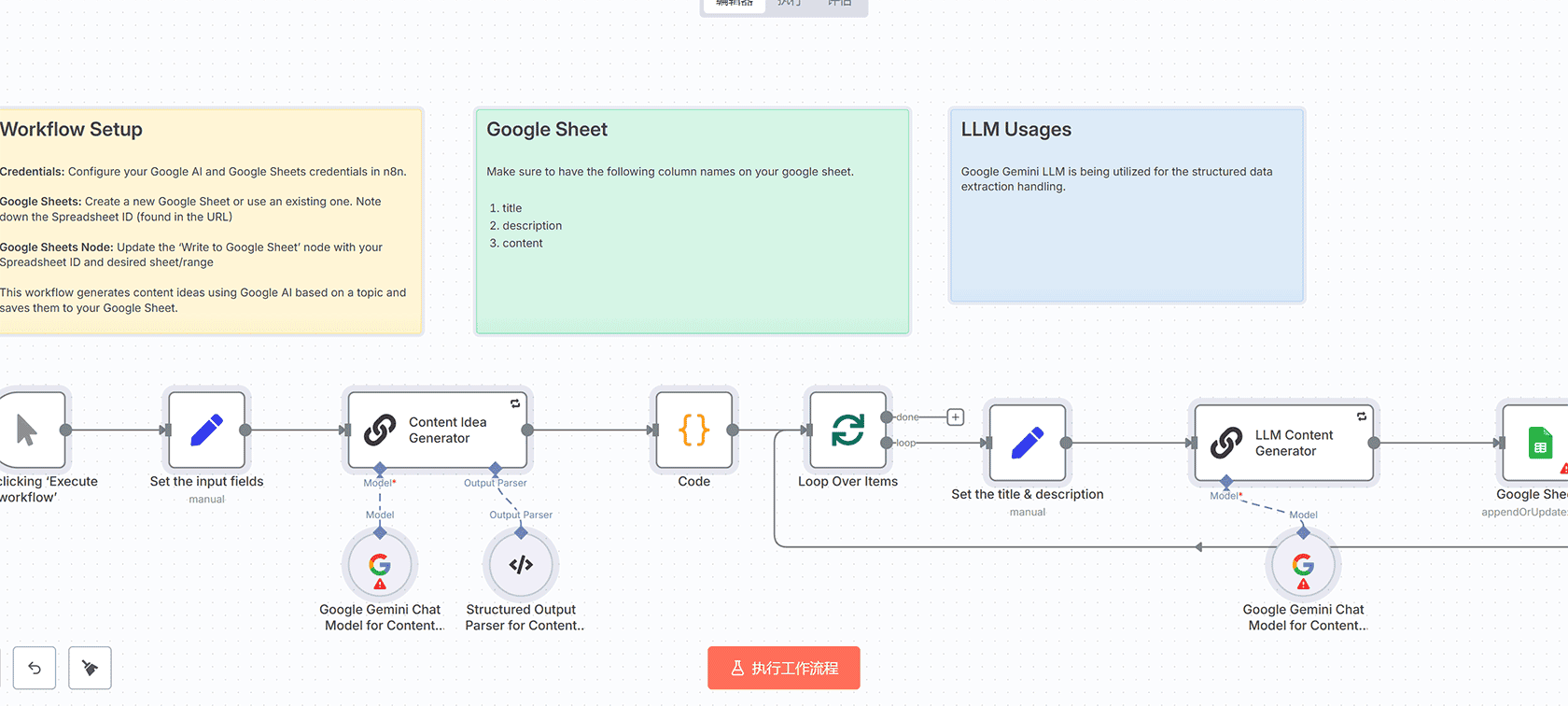Click the undo arrow button
Screen dimensions: 1568x706
coord(35,668)
